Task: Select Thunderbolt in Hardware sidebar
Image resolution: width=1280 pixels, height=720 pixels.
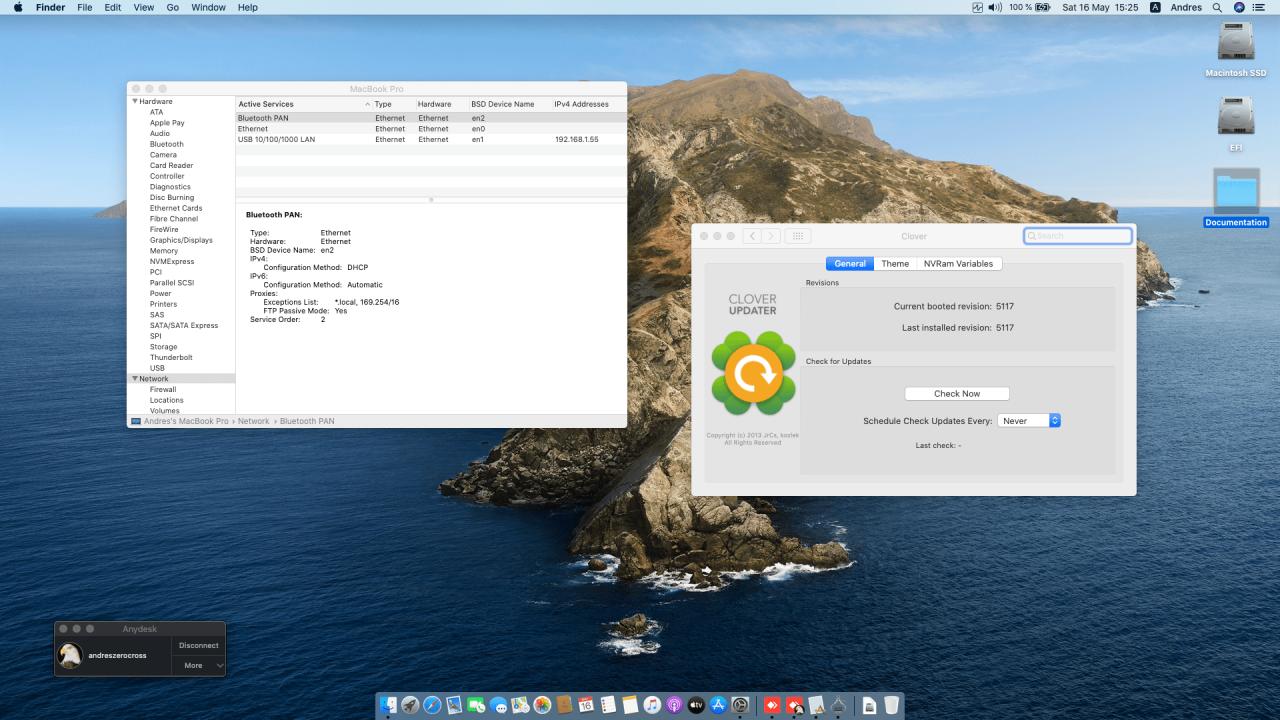Action: coord(171,357)
